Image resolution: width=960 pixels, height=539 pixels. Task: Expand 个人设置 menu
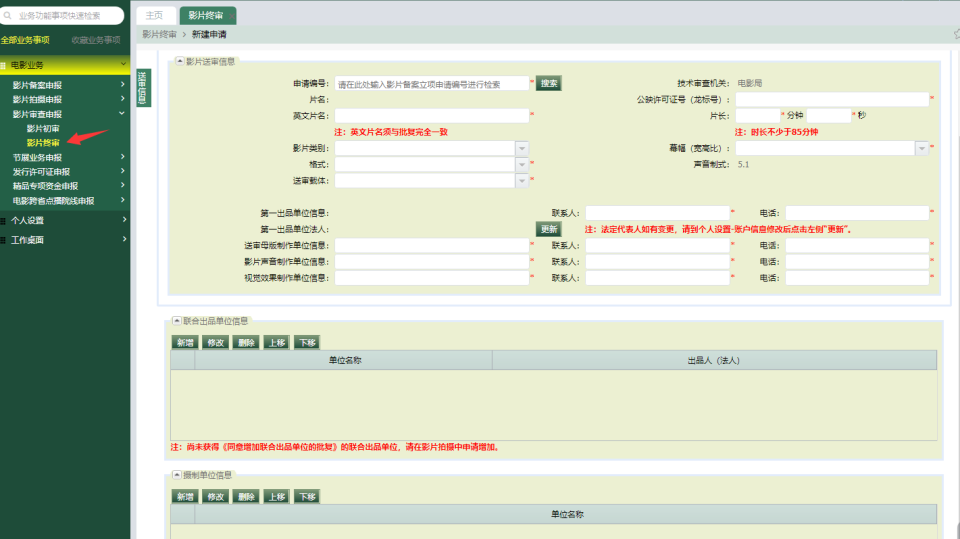point(124,219)
